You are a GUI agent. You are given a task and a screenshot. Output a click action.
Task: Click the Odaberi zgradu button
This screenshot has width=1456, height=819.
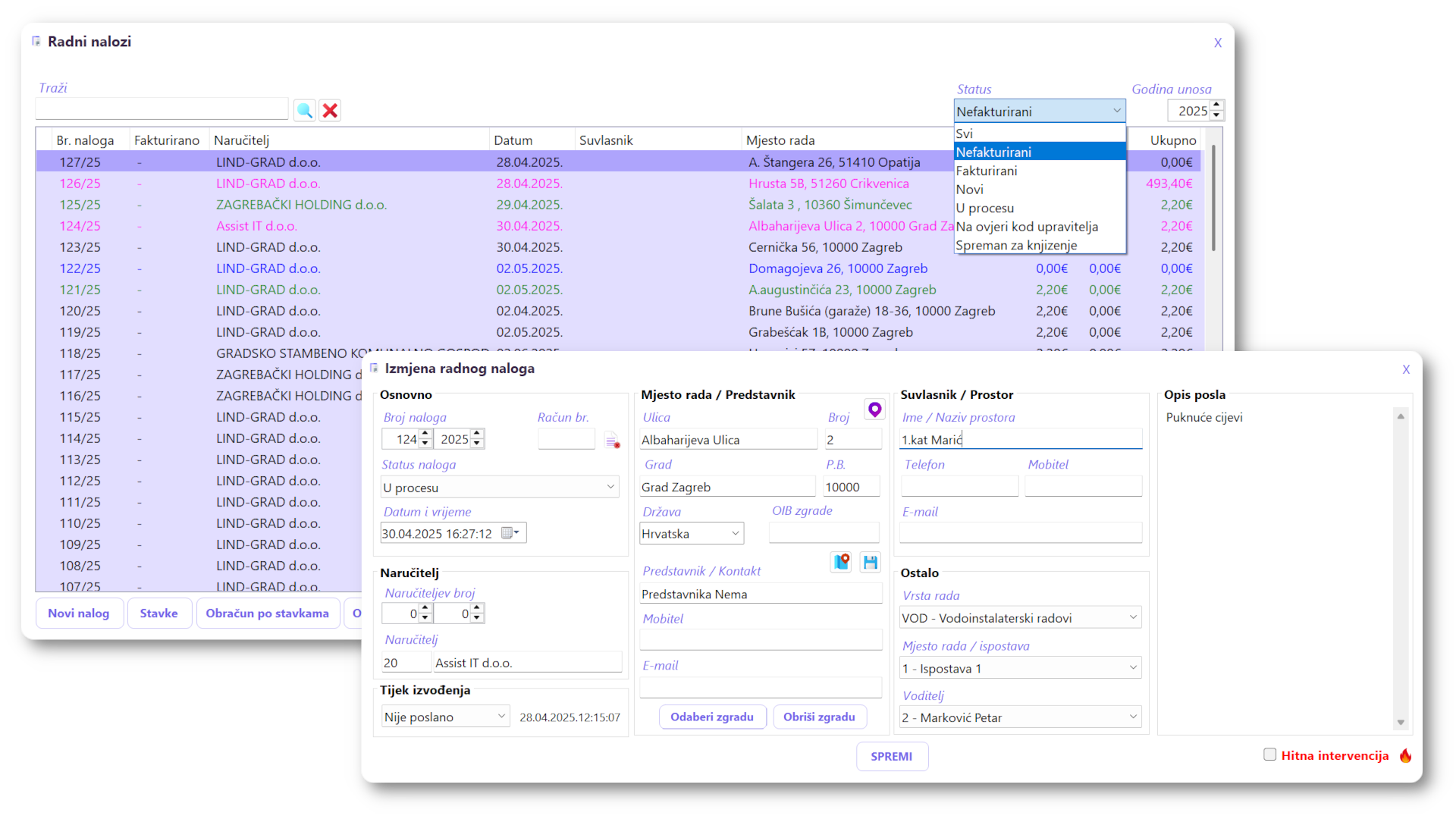[711, 717]
